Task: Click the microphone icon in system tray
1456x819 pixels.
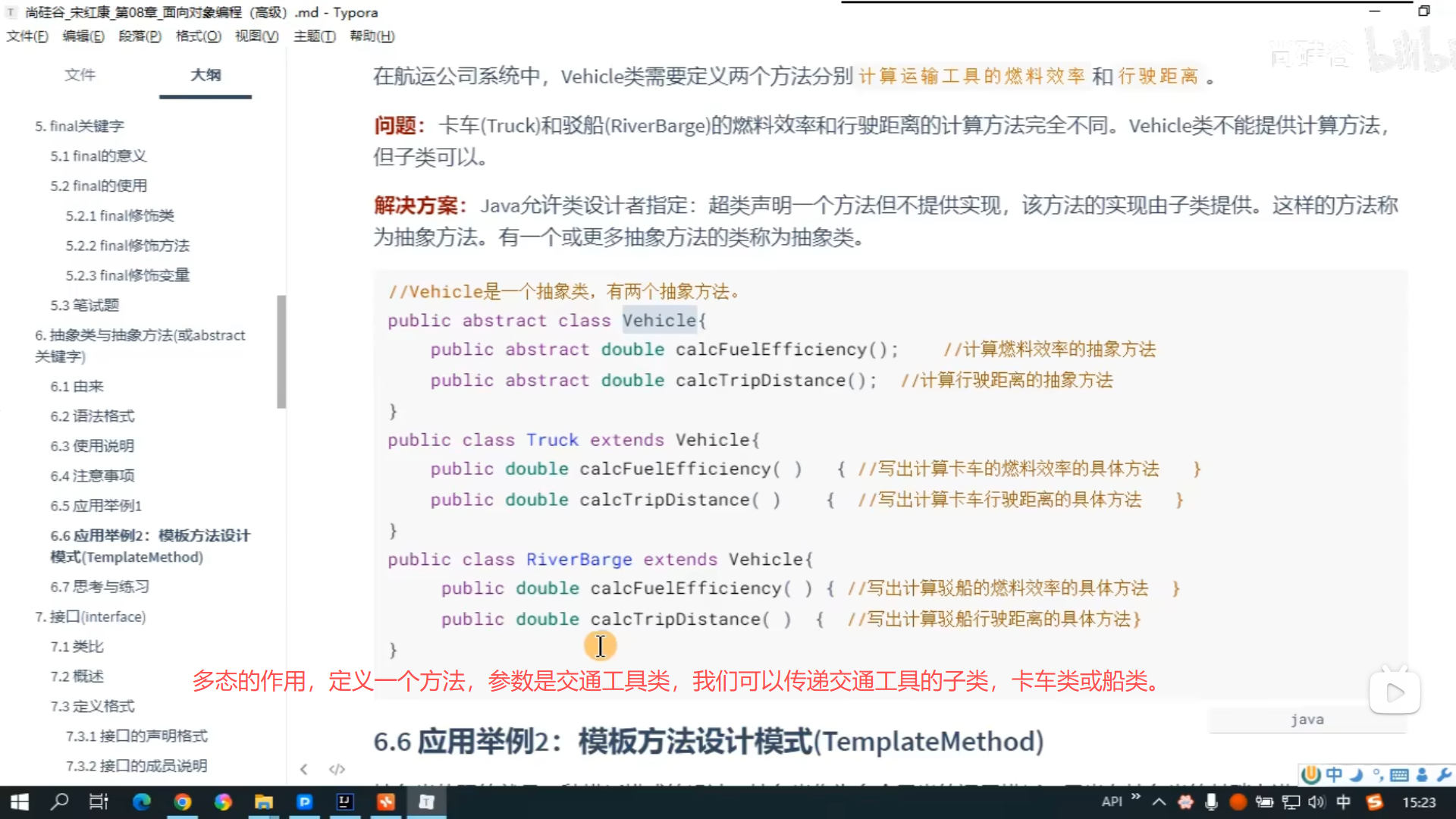Action: coord(1211,802)
